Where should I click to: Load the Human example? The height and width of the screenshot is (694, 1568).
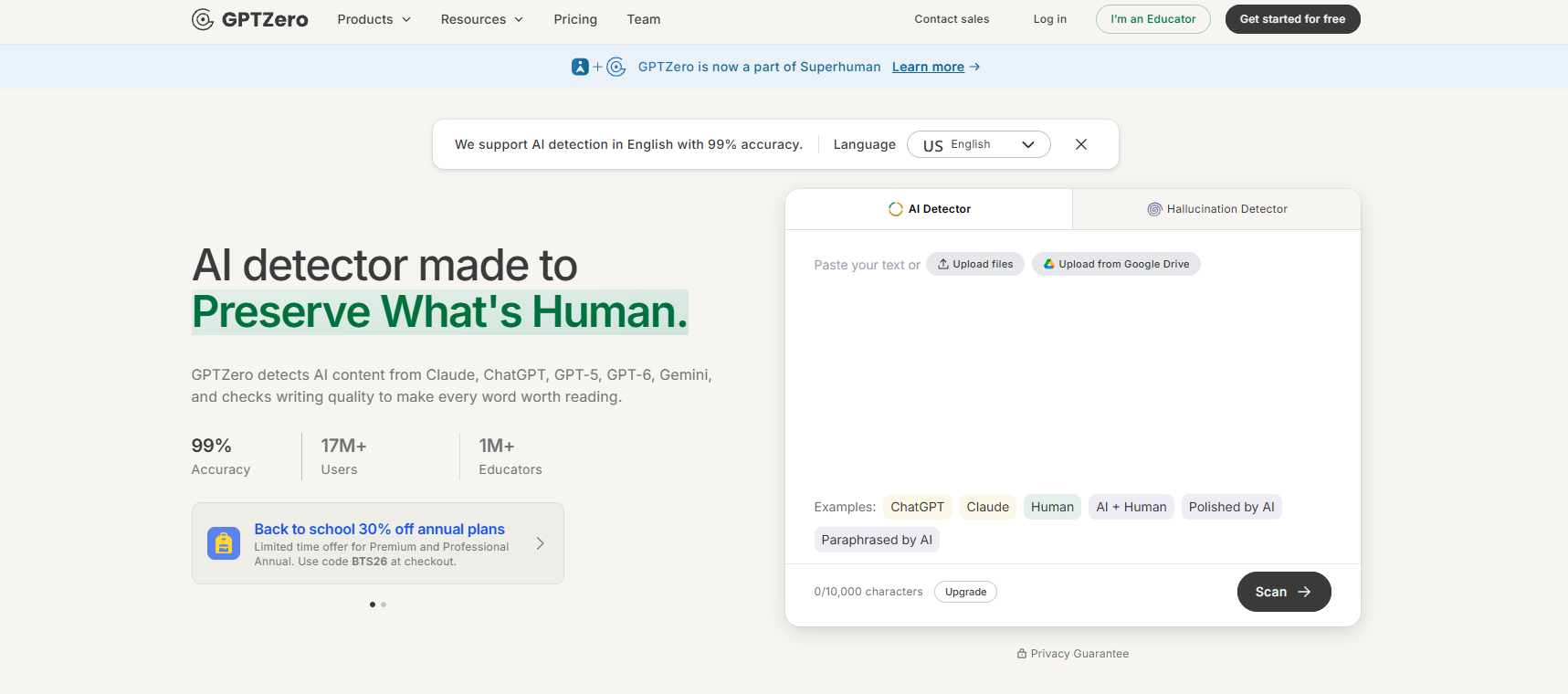pyautogui.click(x=1052, y=507)
